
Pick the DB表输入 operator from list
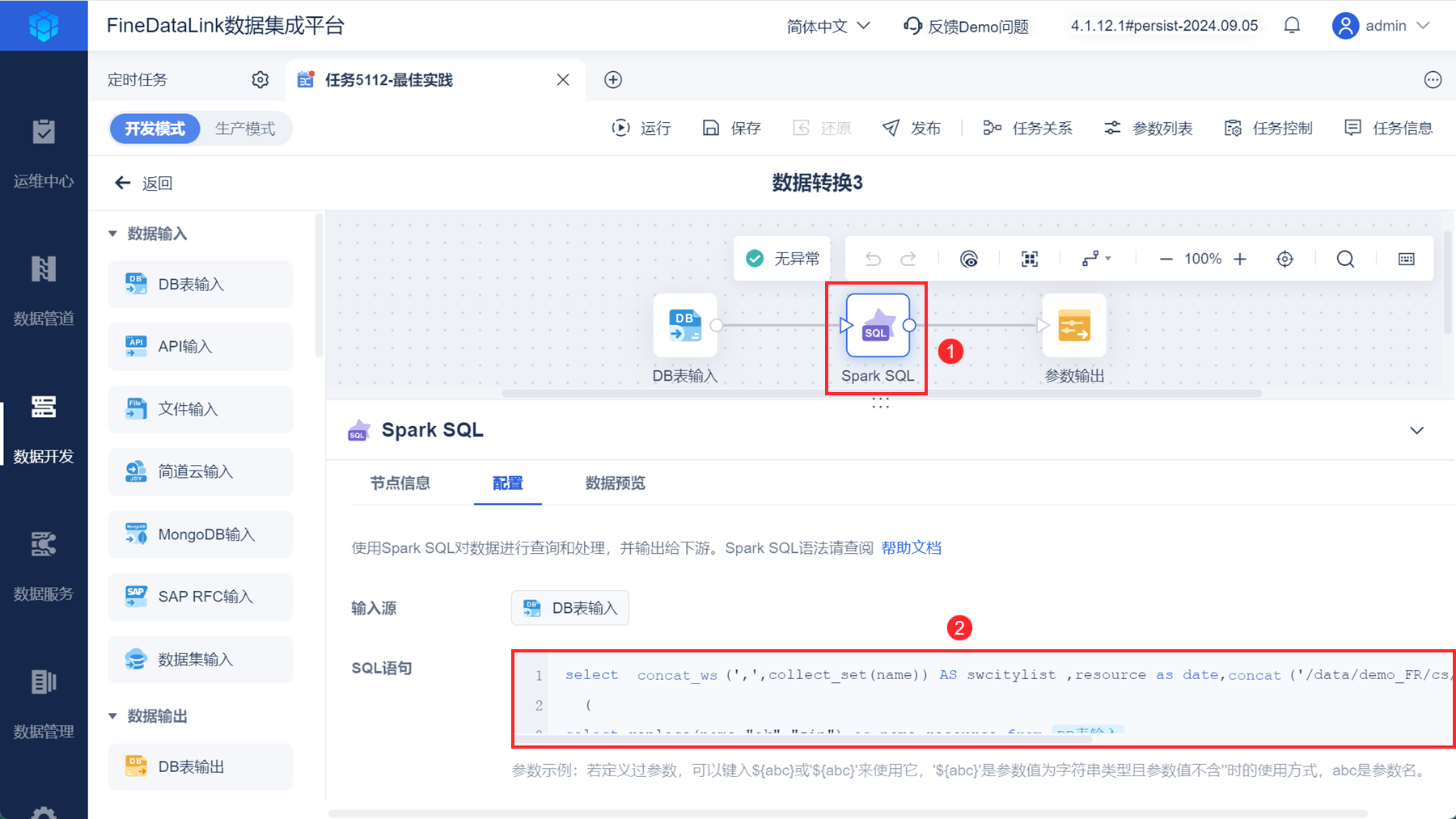coord(201,284)
